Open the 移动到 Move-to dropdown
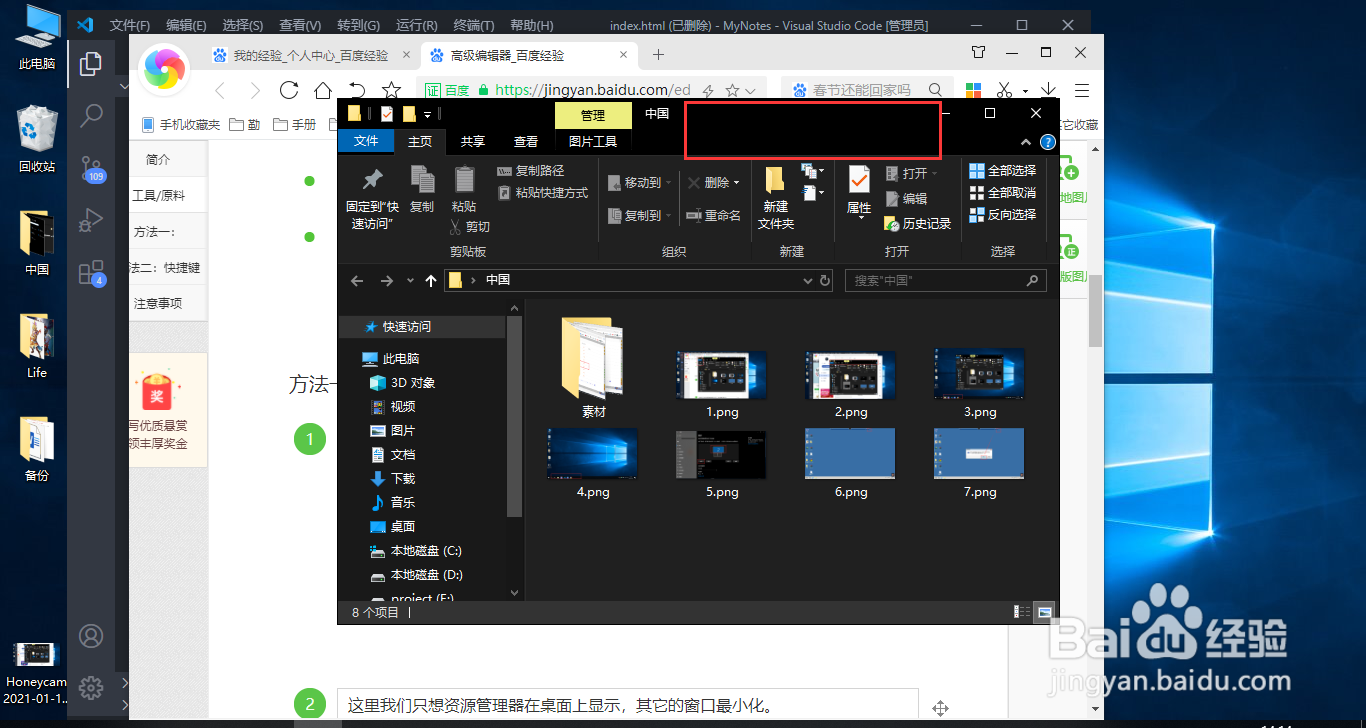This screenshot has width=1366, height=728. tap(667, 181)
